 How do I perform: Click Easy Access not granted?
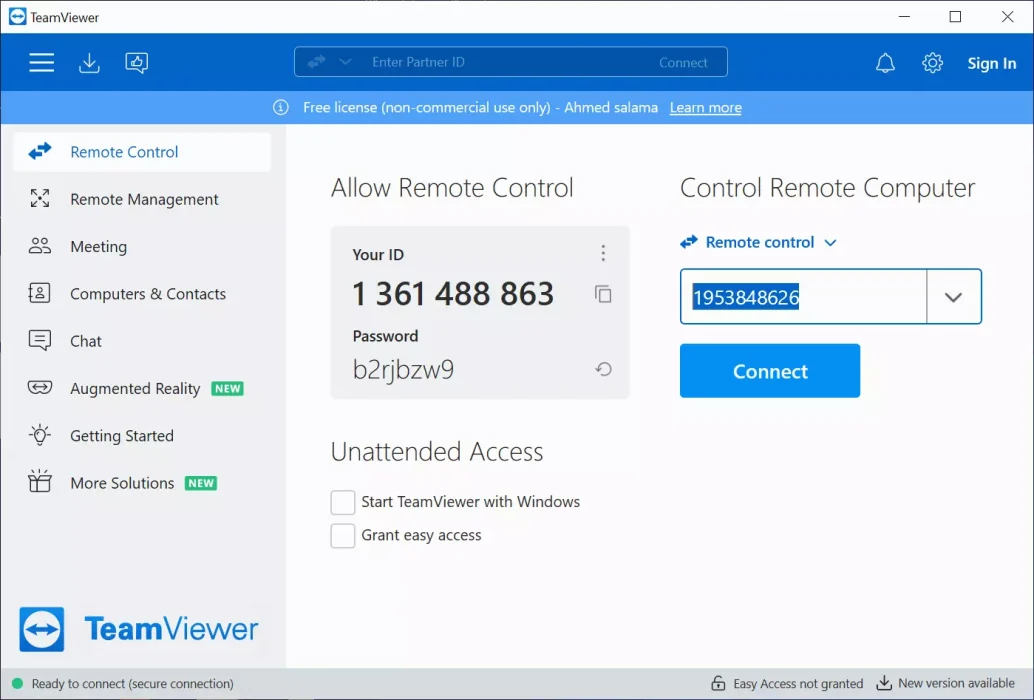tap(798, 684)
